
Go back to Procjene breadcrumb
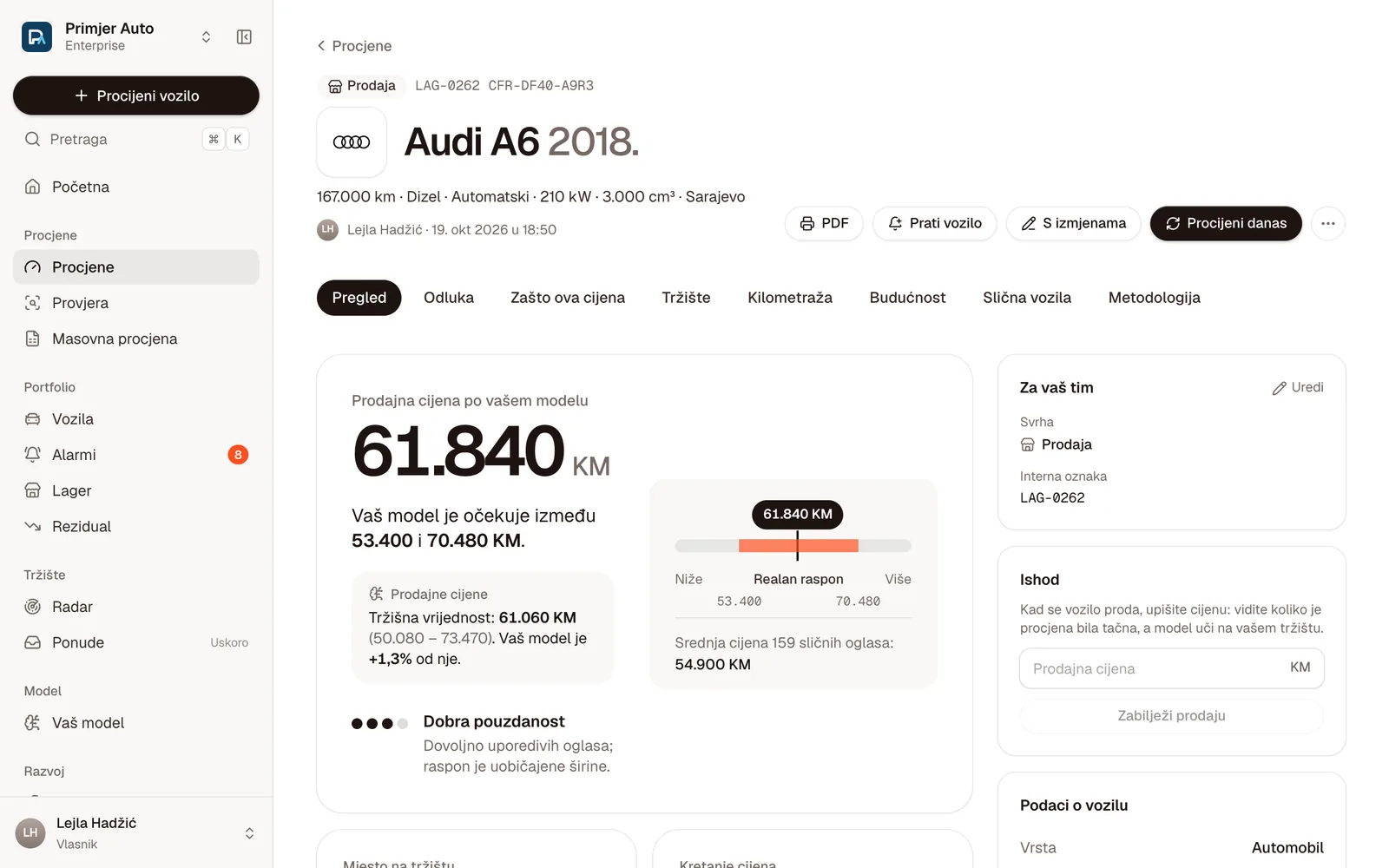click(x=354, y=46)
